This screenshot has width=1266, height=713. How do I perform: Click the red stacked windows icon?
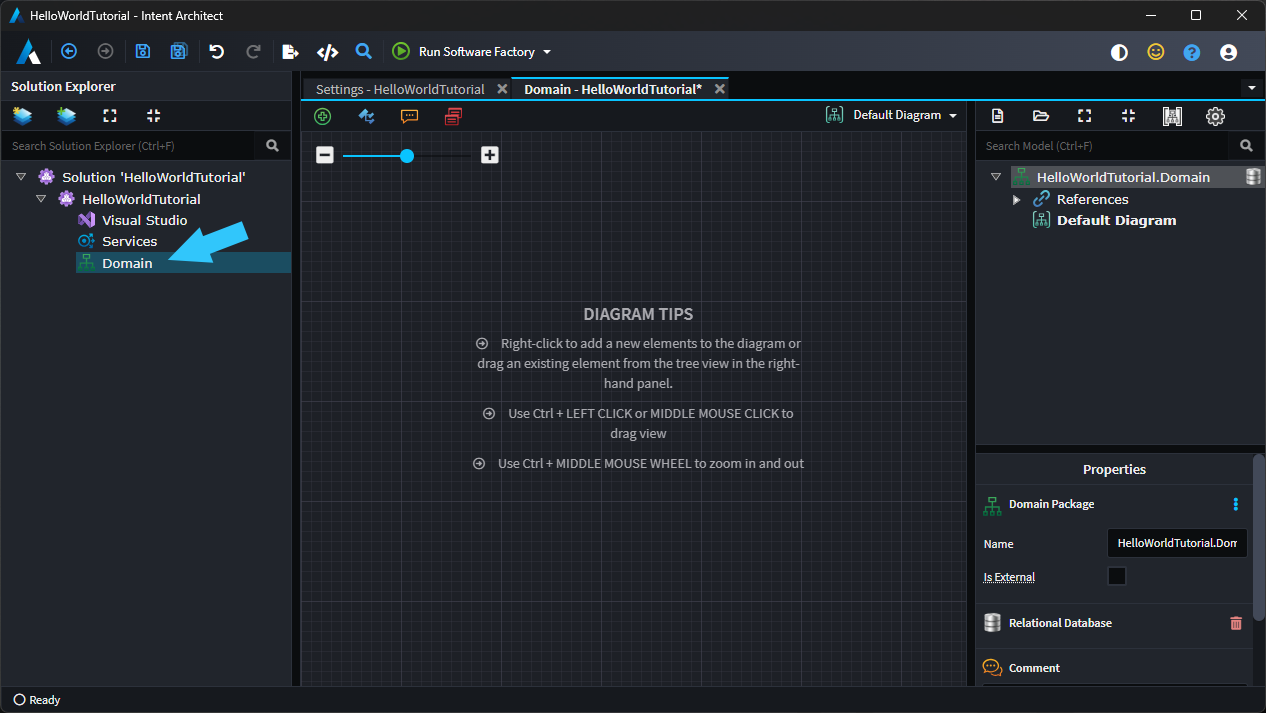click(x=453, y=116)
